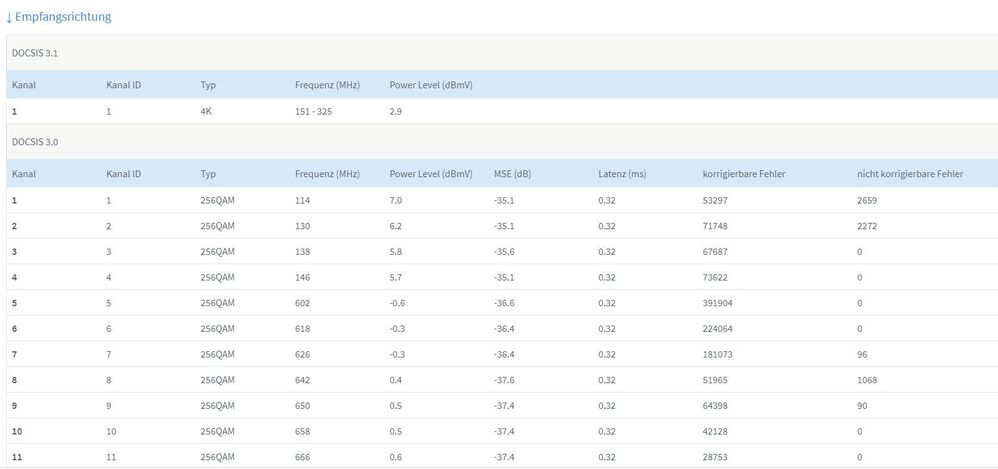The width and height of the screenshot is (998, 469).
Task: Click frequency 130 cell
Action: 302,226
